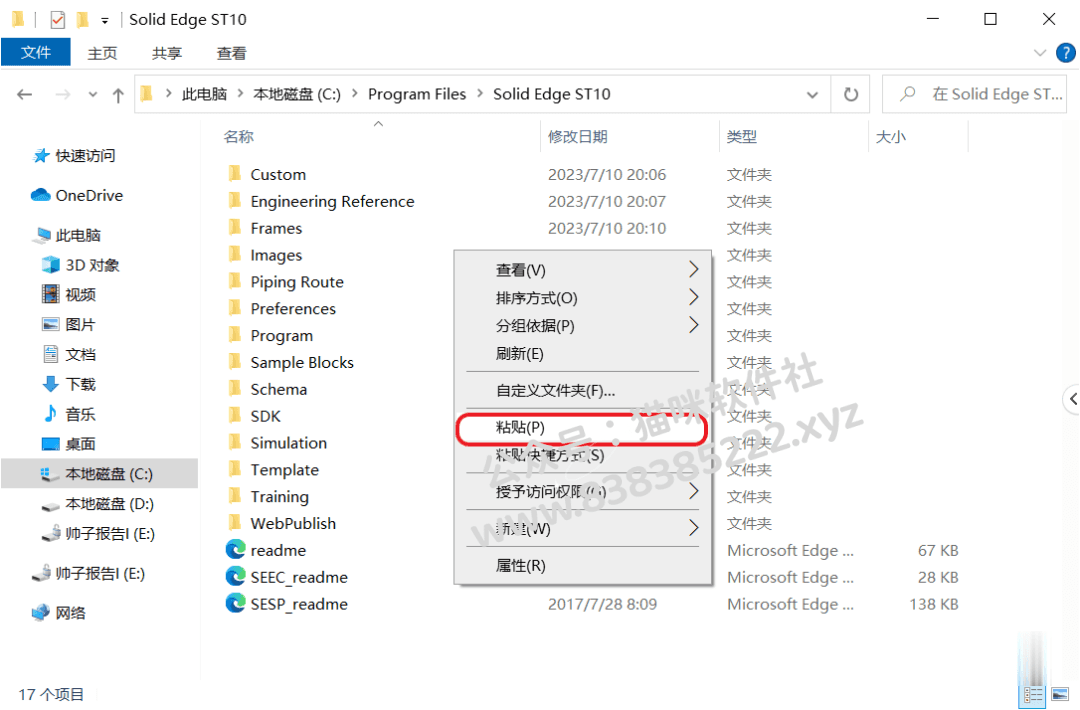Select the Preferences folder icon
Screen dimensions: 1080x710
click(235, 308)
